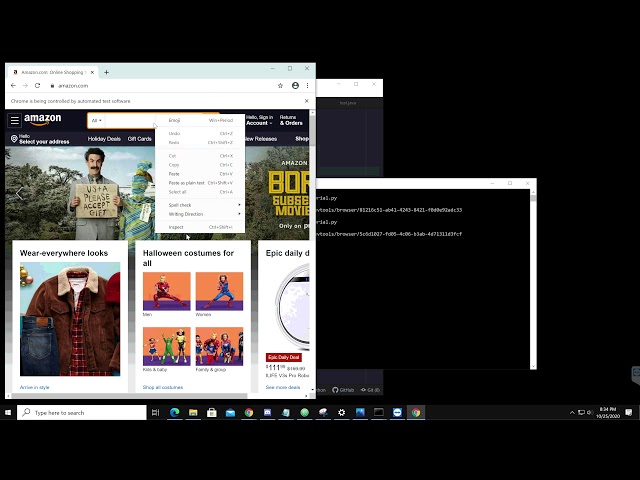
Task: Click the amazon.com address bar
Action: pos(161,86)
